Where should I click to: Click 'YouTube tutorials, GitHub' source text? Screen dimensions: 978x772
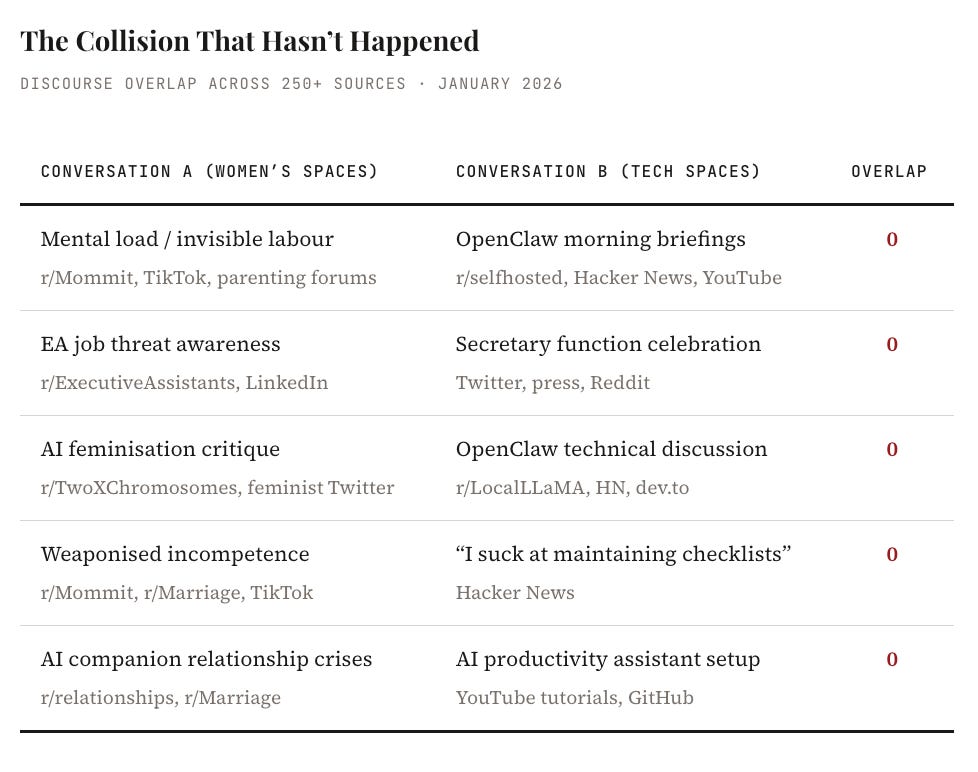(574, 697)
